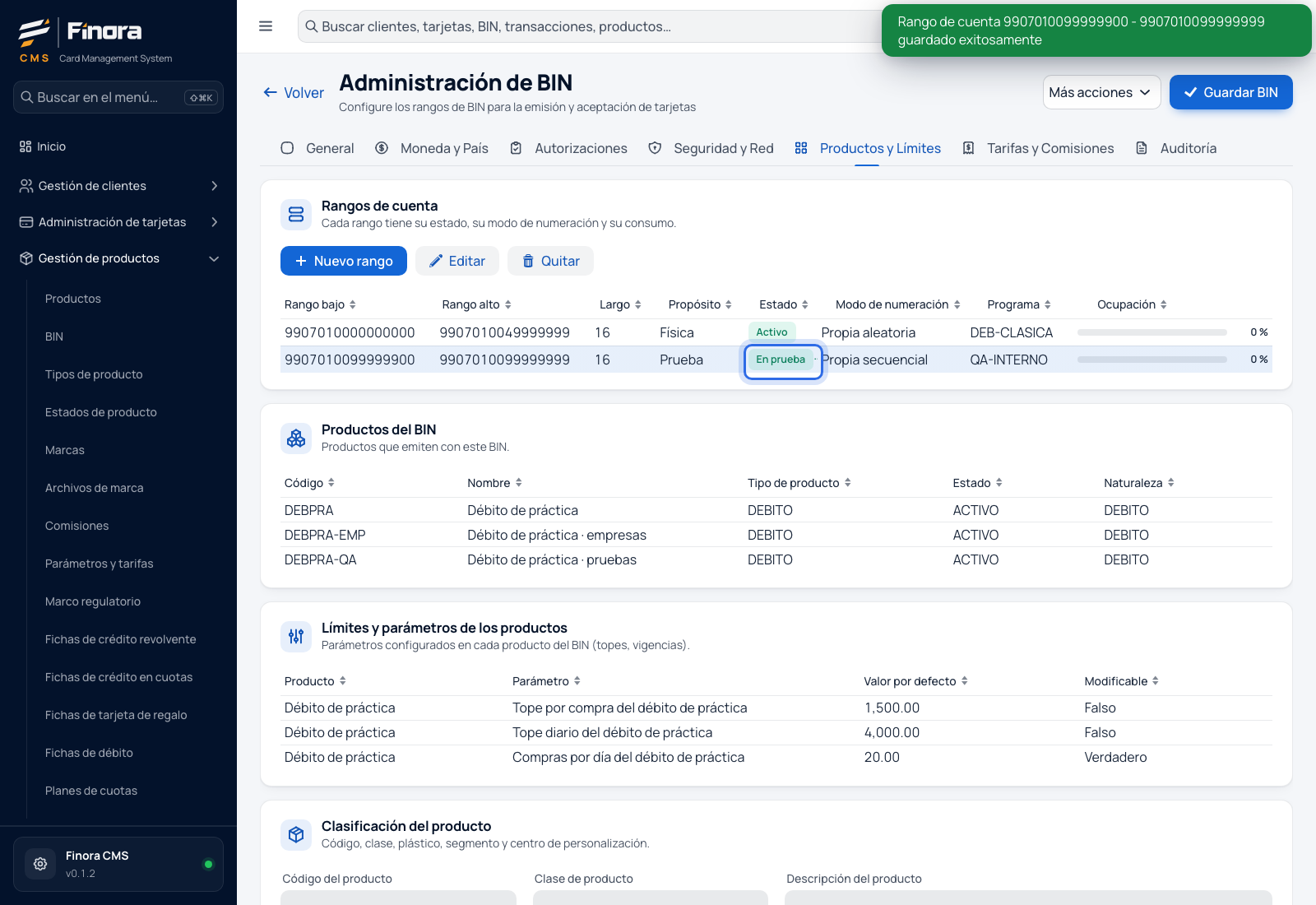Click the Clasificación del producto box icon
Image resolution: width=1316 pixels, height=905 pixels.
pos(296,835)
